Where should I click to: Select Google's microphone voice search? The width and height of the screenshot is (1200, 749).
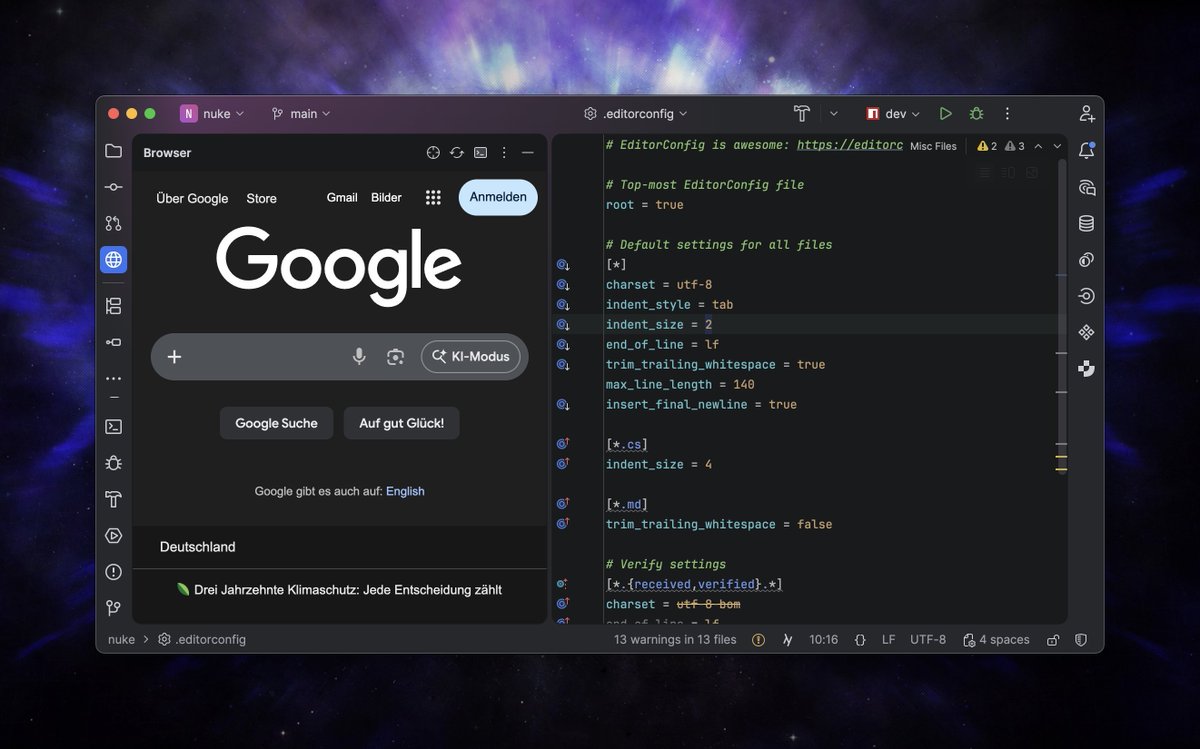[x=359, y=357]
